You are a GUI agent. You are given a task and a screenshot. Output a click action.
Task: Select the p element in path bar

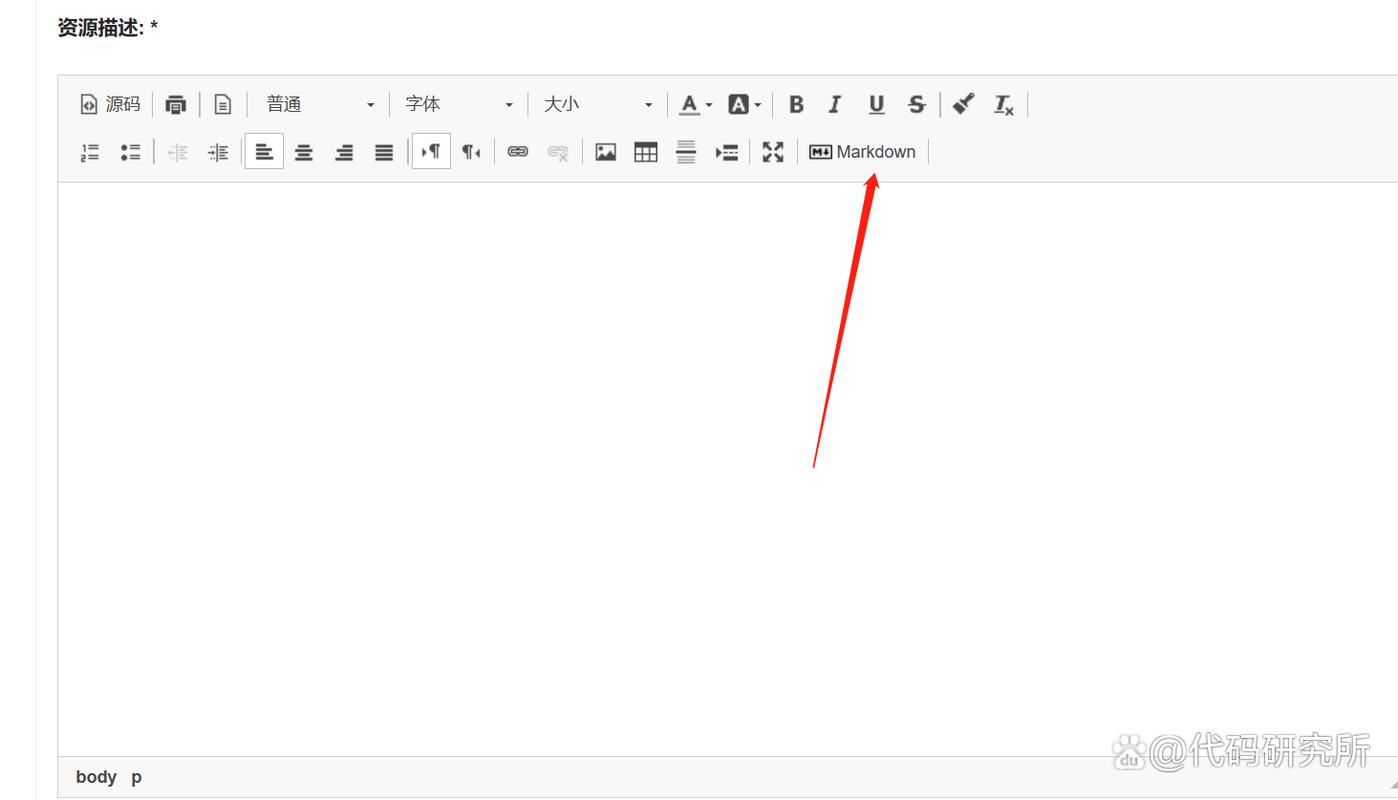[136, 777]
